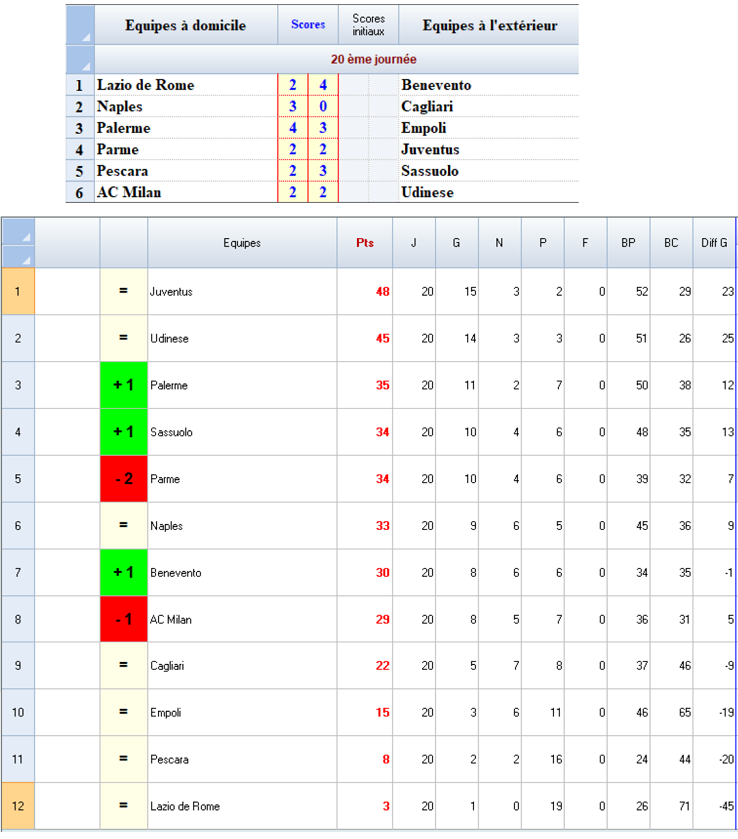Viewport: 738px width, 839px height.
Task: Click Juventus points value 48
Action: click(365, 291)
